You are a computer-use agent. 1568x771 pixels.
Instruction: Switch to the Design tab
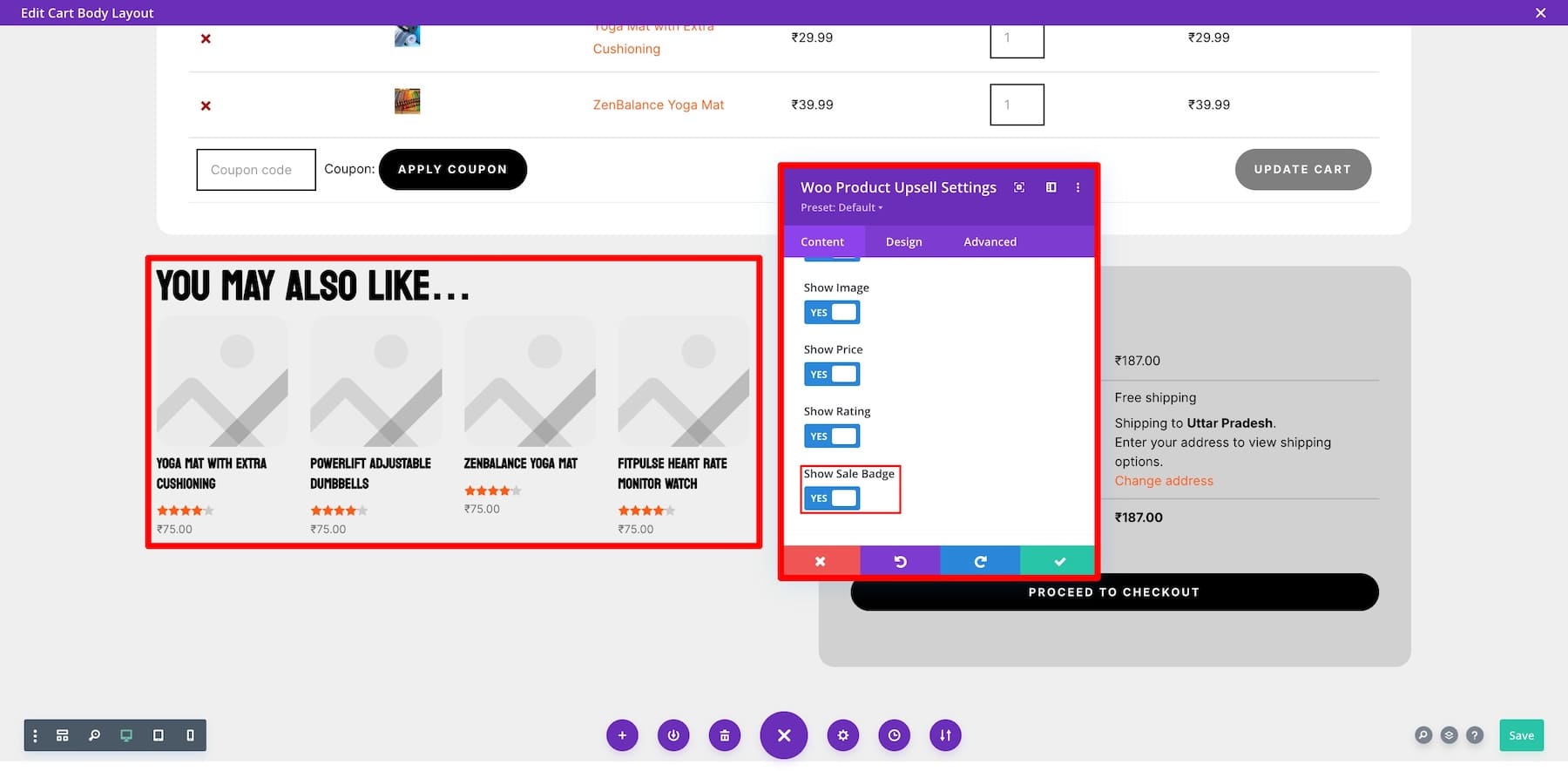pyautogui.click(x=903, y=242)
